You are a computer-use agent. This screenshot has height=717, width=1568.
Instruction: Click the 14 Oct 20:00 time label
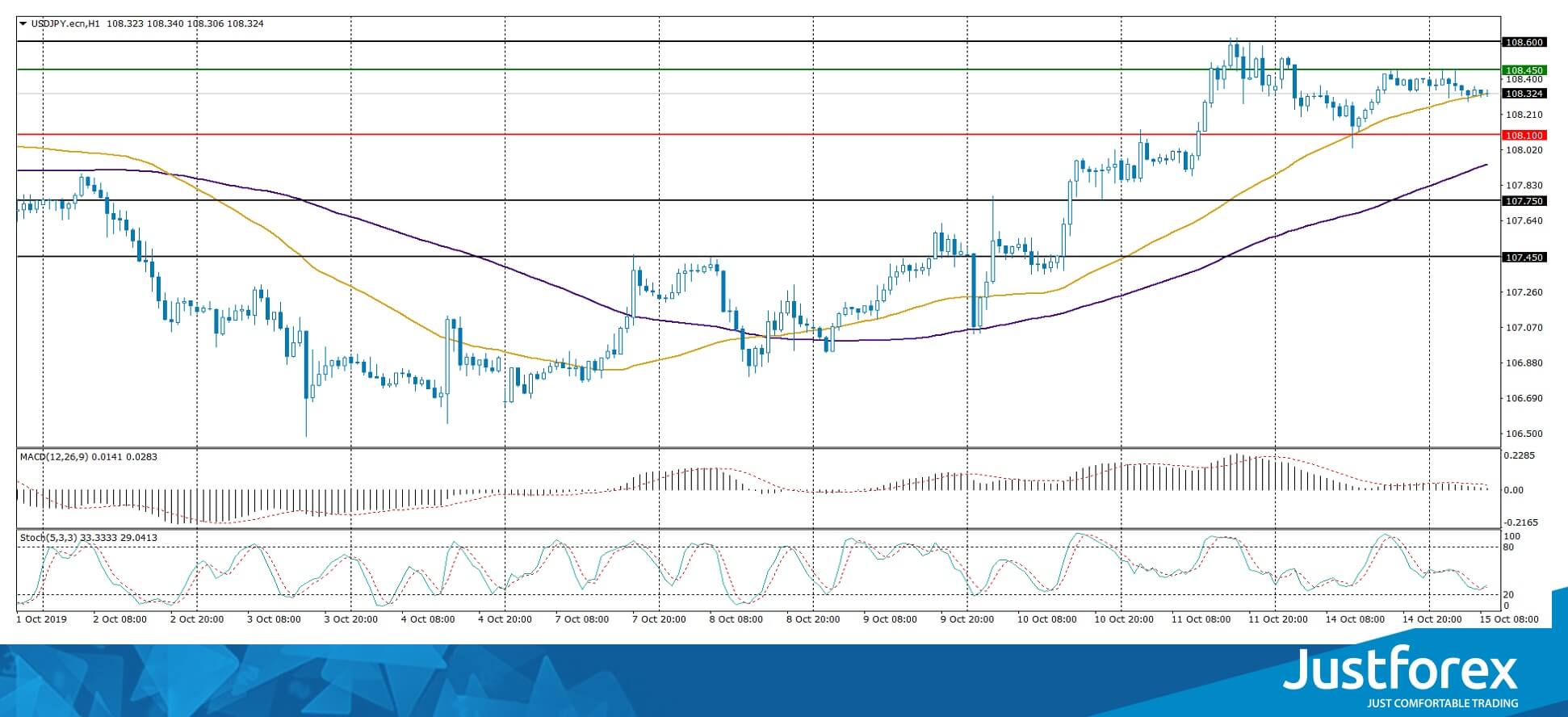coord(1432,620)
